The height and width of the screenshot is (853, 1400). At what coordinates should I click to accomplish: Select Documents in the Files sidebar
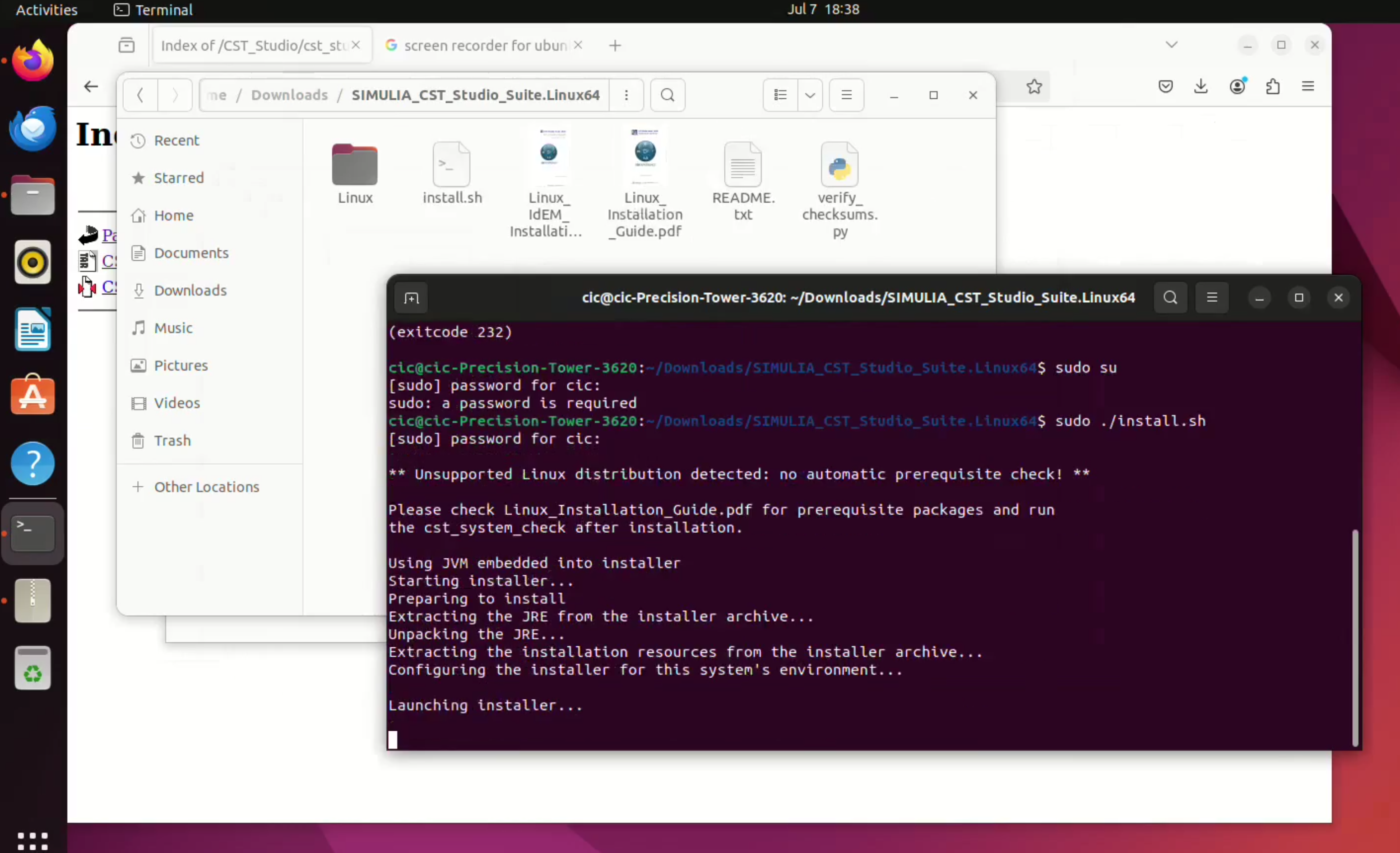point(210,253)
